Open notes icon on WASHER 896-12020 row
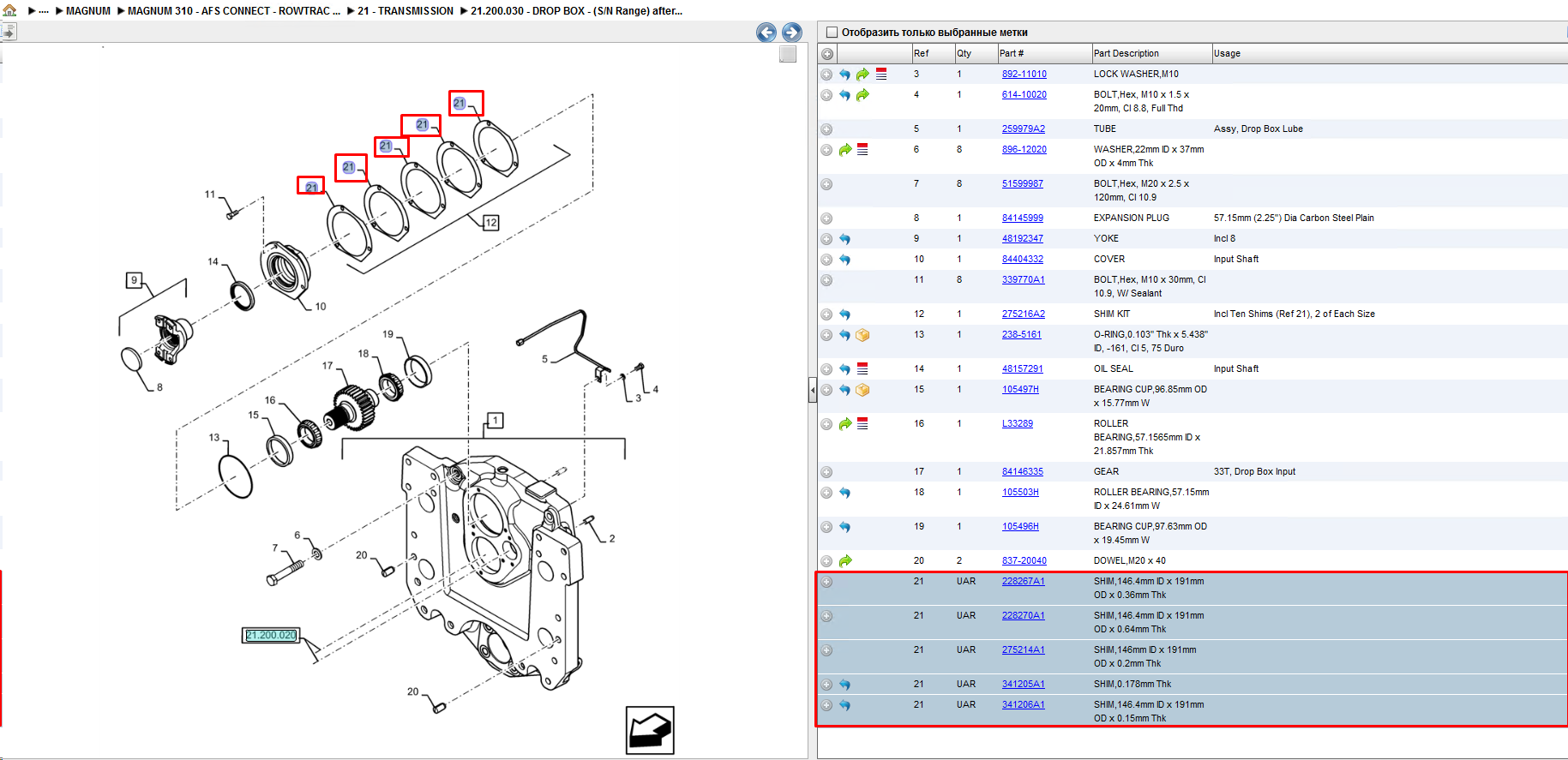Screen dimensions: 1568x760 point(862,150)
